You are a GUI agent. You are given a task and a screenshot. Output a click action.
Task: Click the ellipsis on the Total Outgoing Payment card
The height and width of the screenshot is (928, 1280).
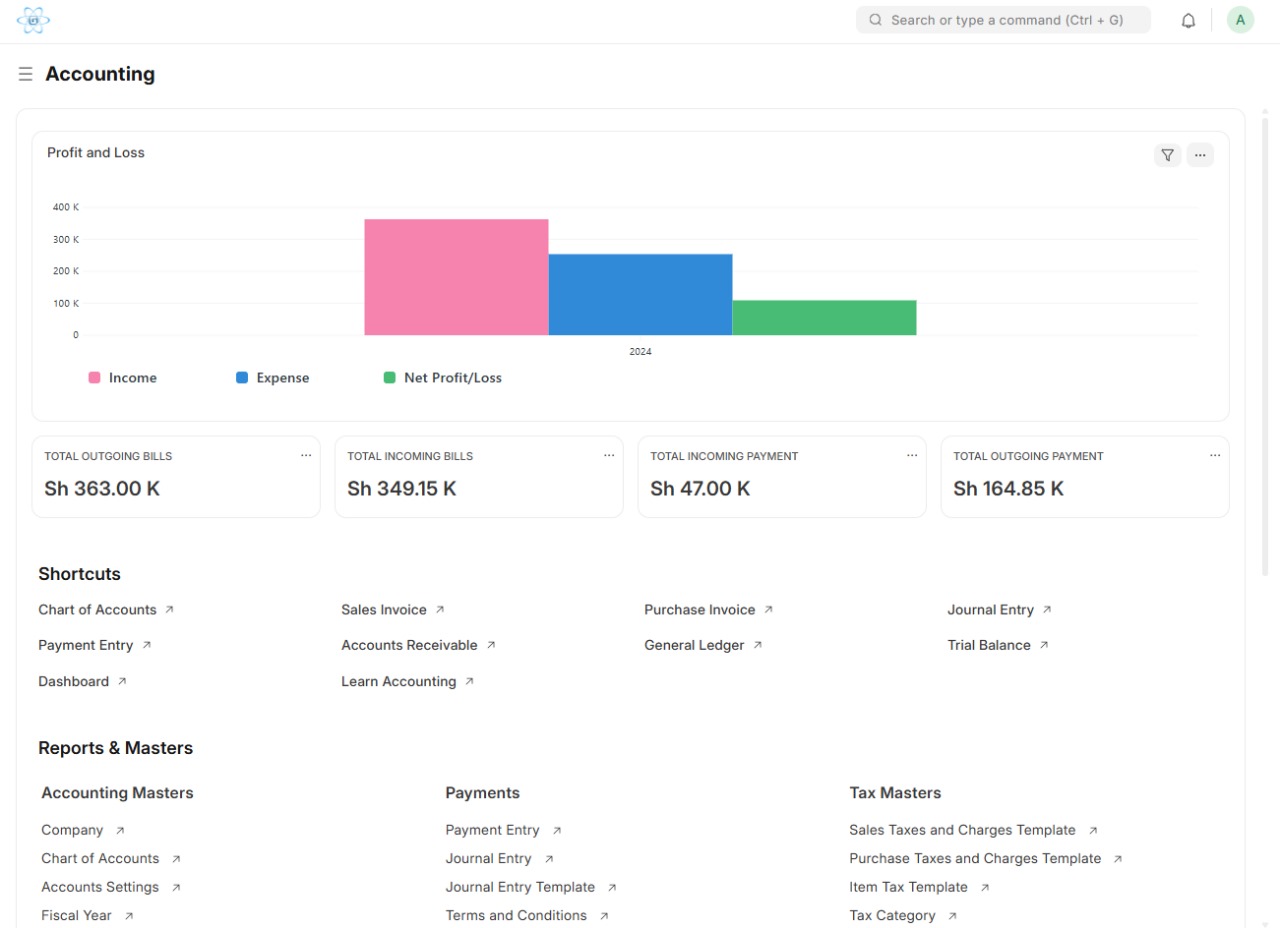1215,456
